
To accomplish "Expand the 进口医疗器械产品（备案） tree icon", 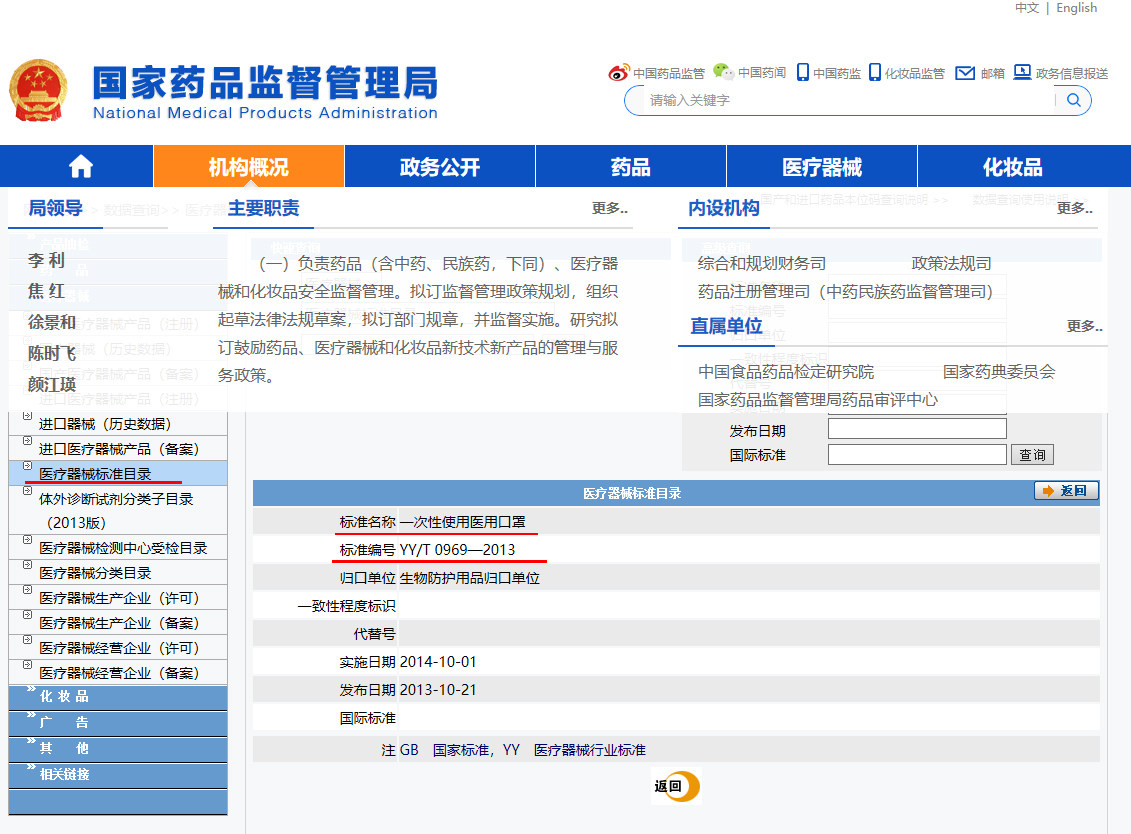I will point(27,441).
